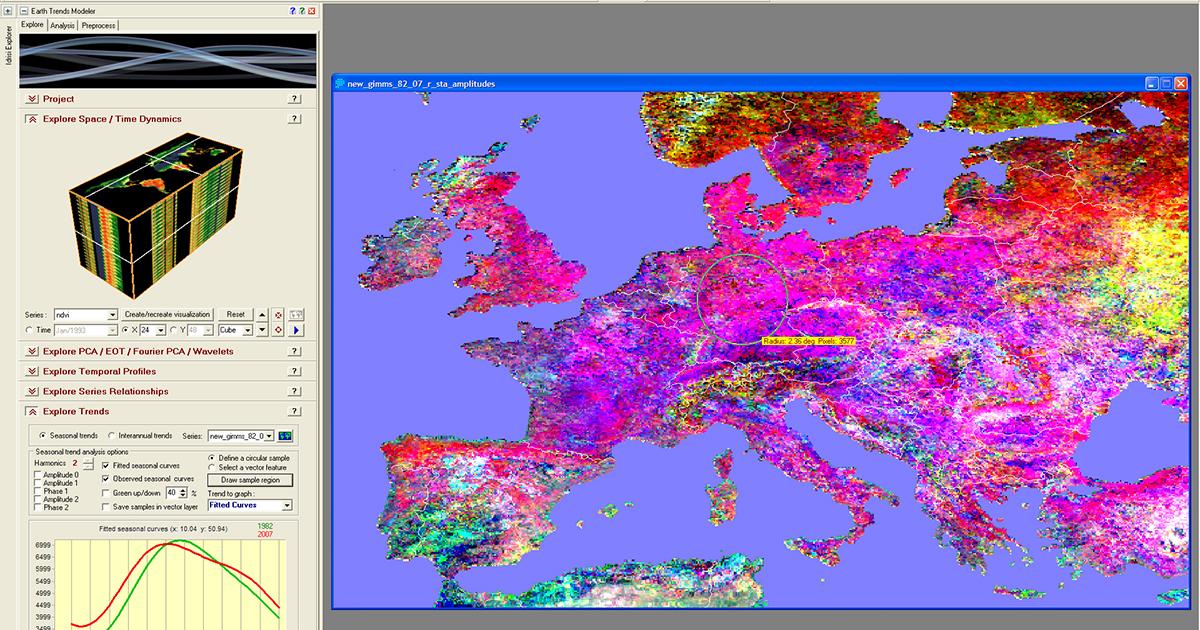
Task: Click the Draw sample region button
Action: click(x=248, y=480)
